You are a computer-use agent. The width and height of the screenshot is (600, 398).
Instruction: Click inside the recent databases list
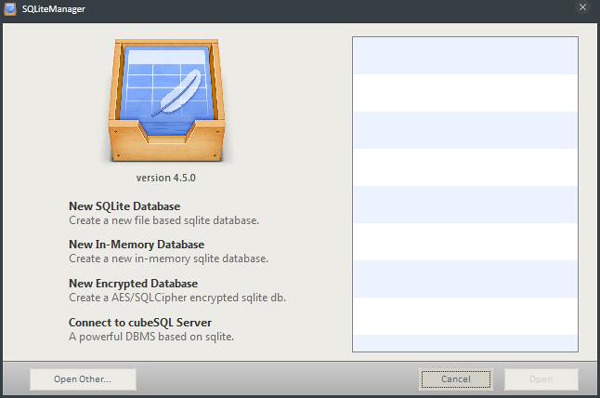[x=465, y=194]
